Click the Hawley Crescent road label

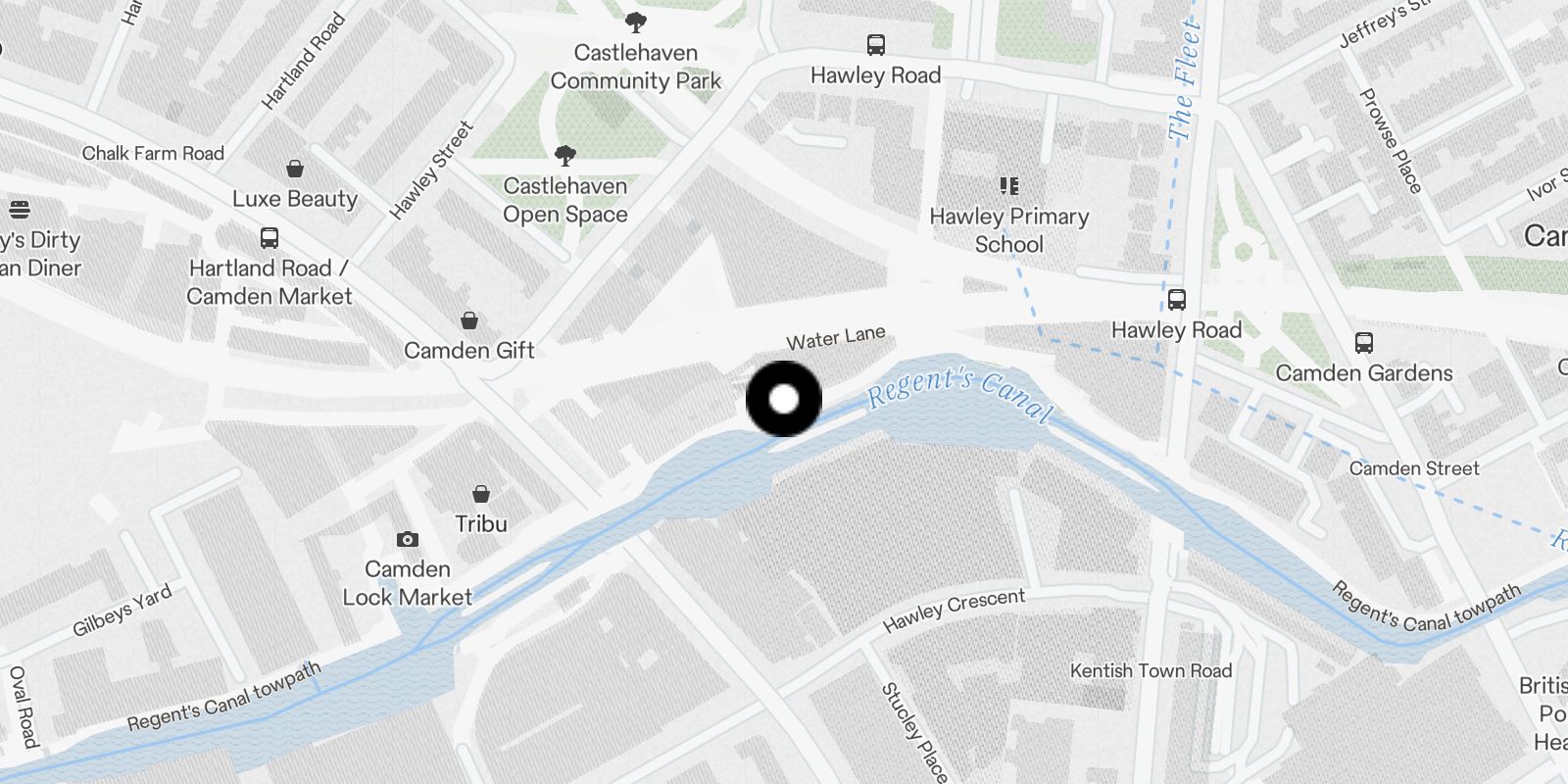(x=955, y=611)
